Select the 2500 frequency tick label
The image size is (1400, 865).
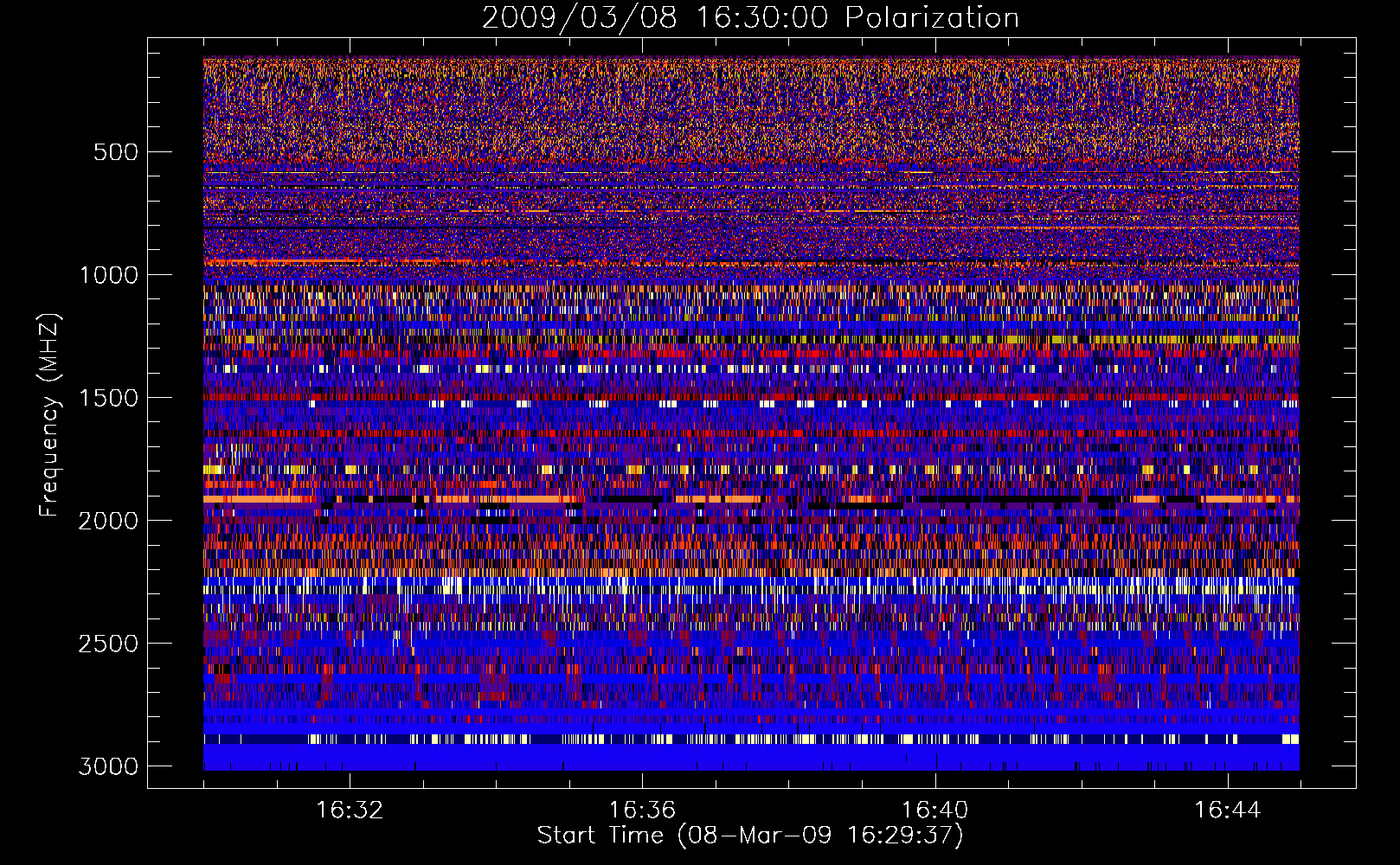(108, 644)
